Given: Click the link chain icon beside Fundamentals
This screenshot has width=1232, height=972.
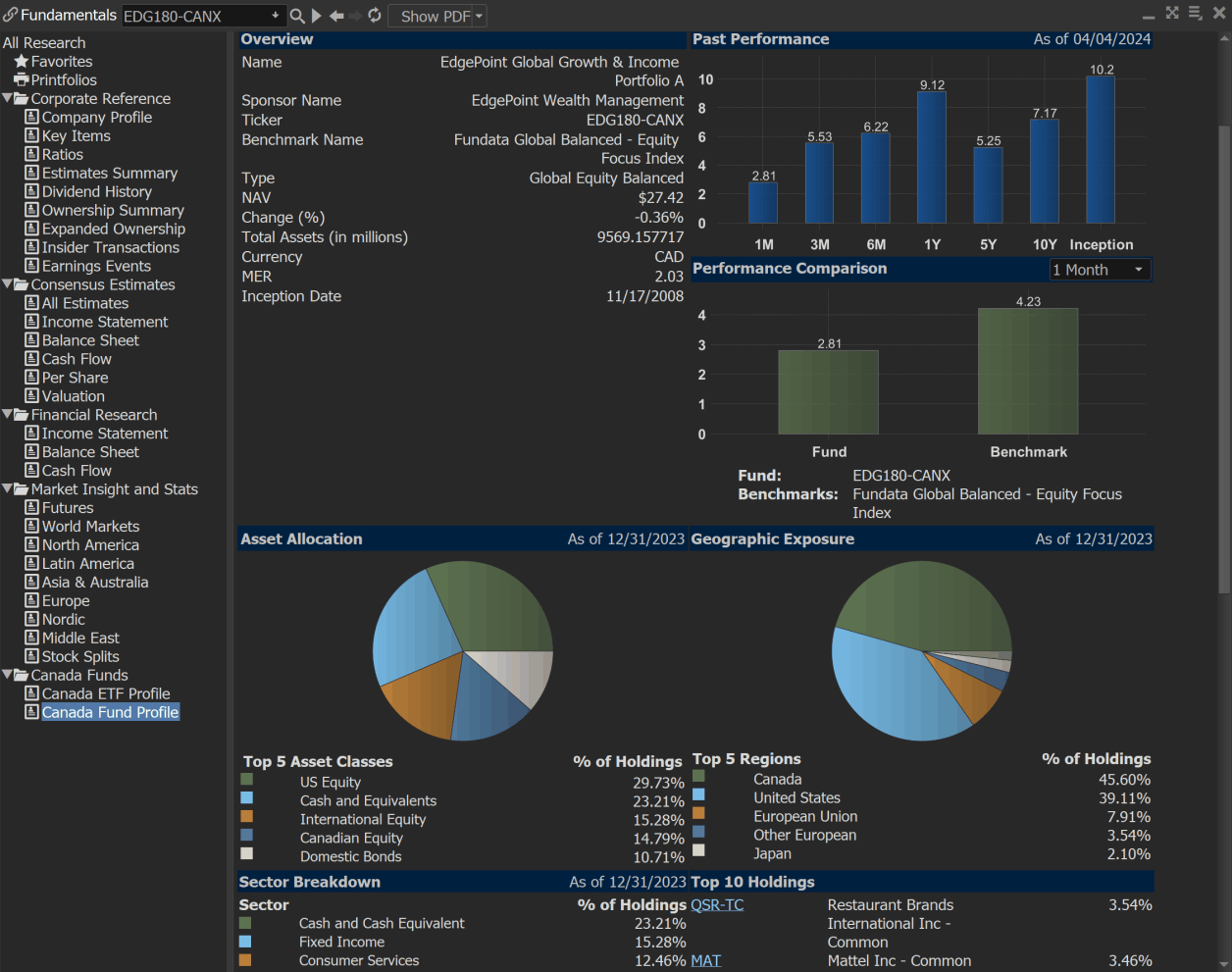Looking at the screenshot, I should 10,15.
